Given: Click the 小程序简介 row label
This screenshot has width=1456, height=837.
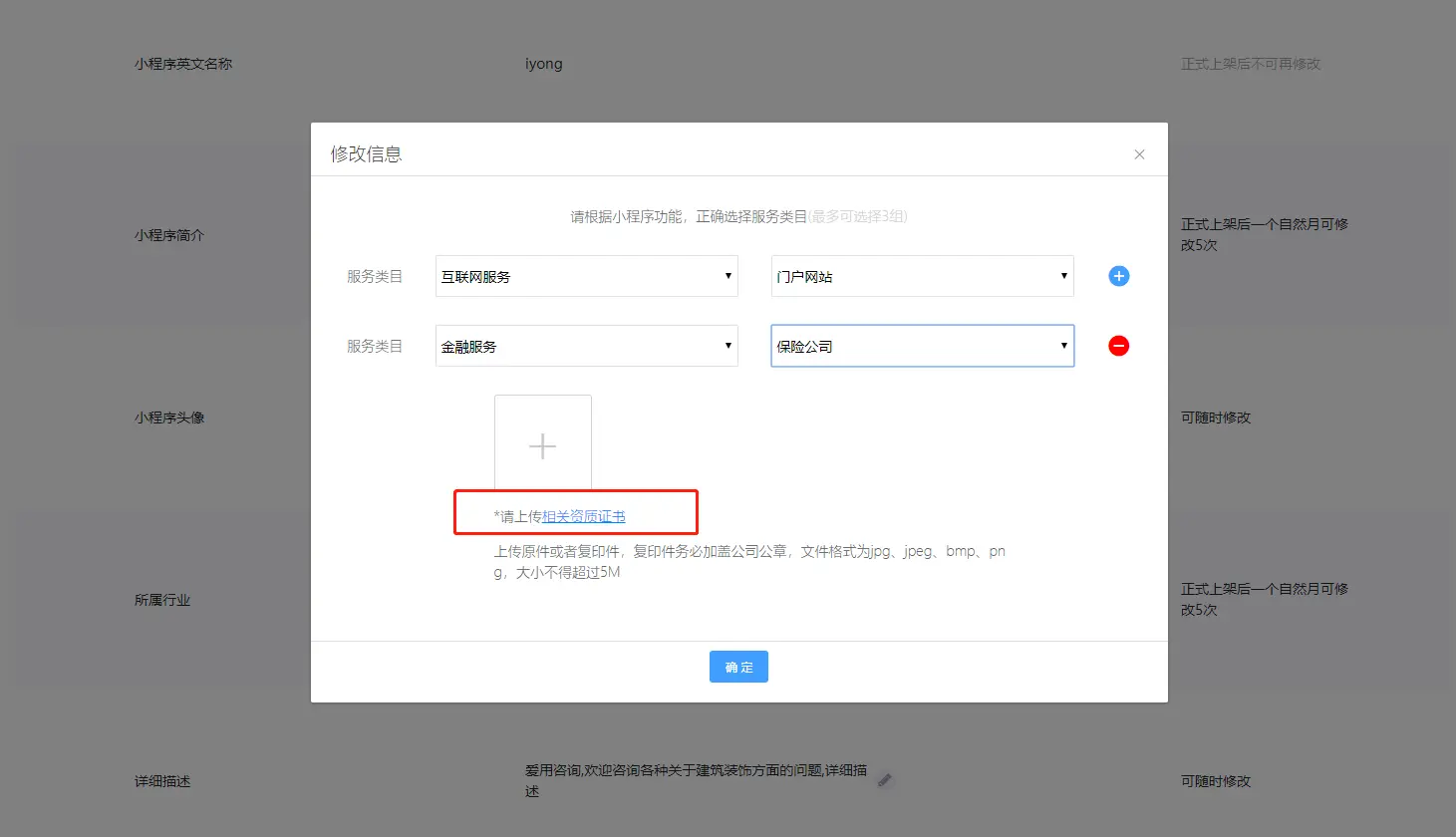Looking at the screenshot, I should [x=169, y=235].
